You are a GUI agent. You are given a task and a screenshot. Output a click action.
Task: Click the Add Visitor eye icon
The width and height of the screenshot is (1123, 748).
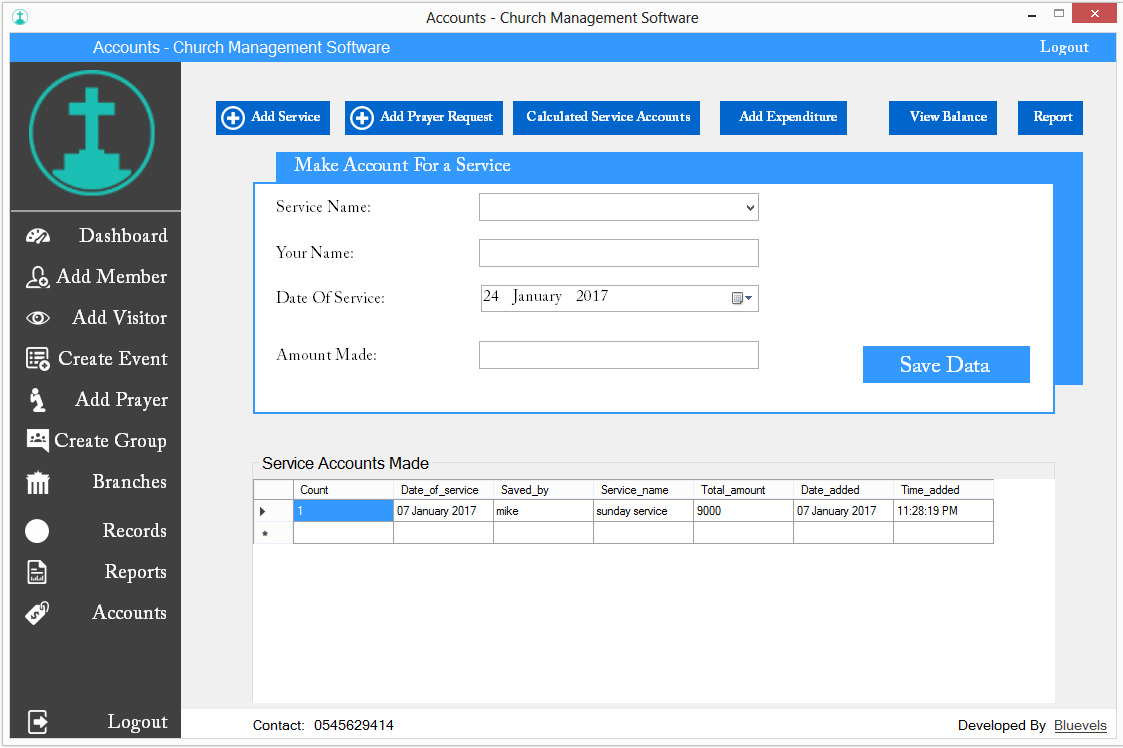38,319
